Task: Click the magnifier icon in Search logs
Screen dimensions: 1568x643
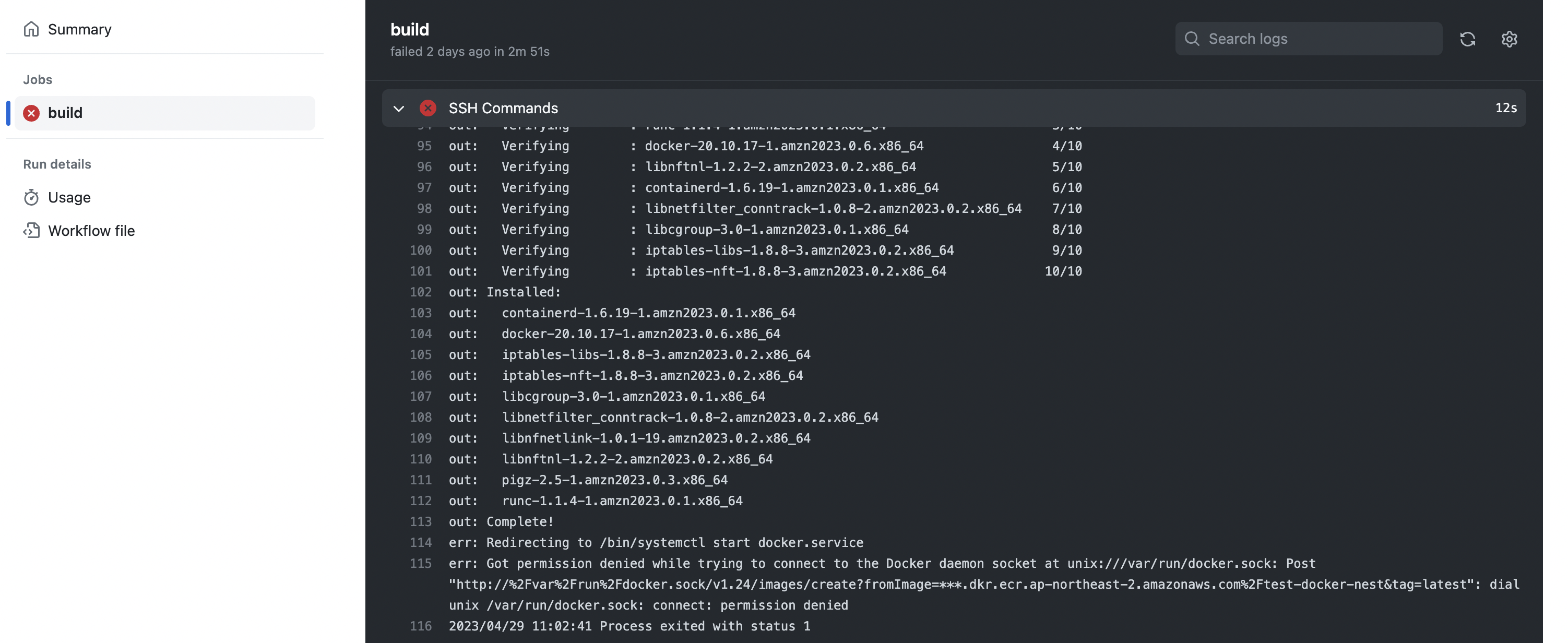Action: click(1192, 39)
